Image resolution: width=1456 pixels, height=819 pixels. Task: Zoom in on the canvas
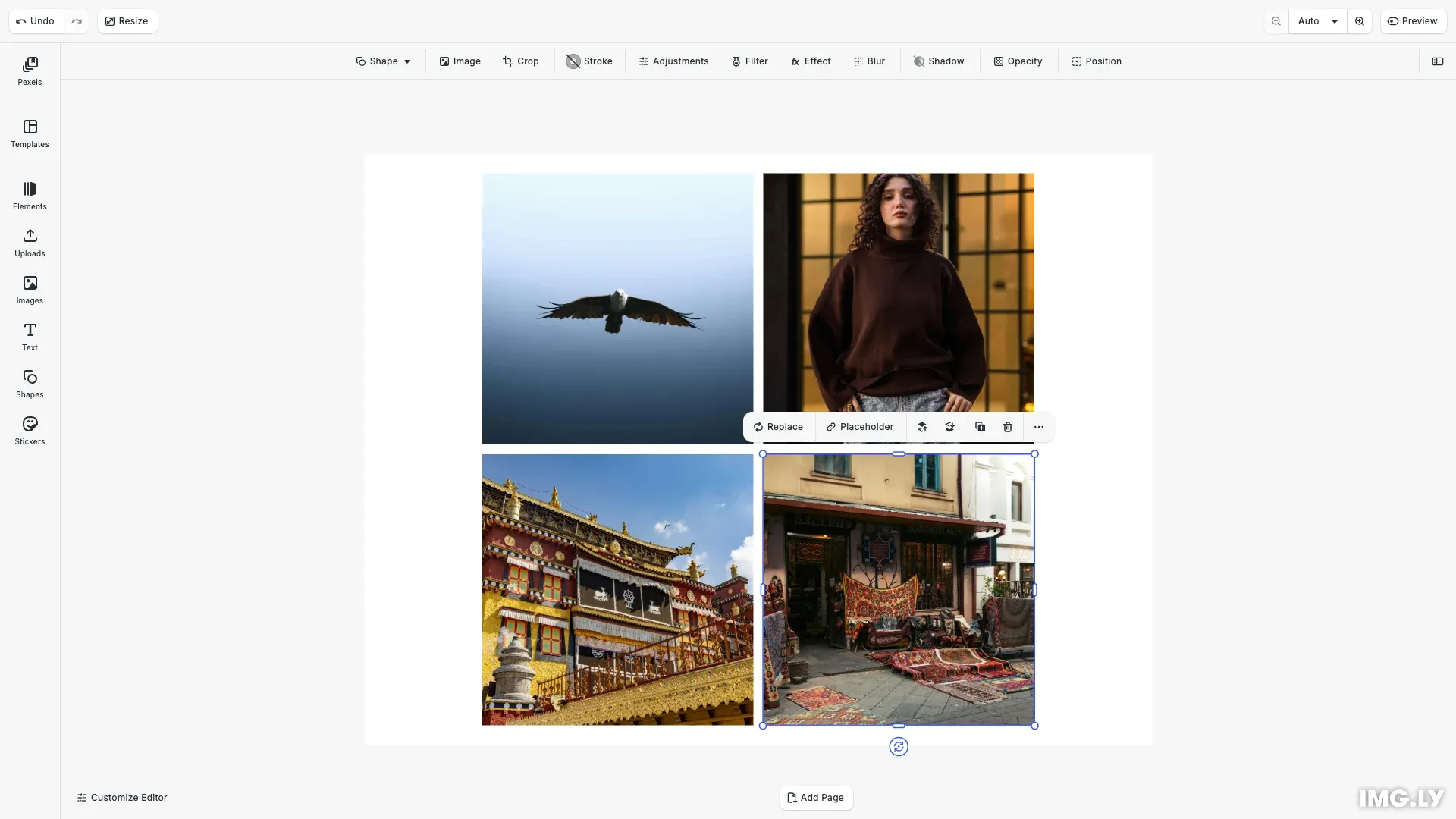(1360, 21)
